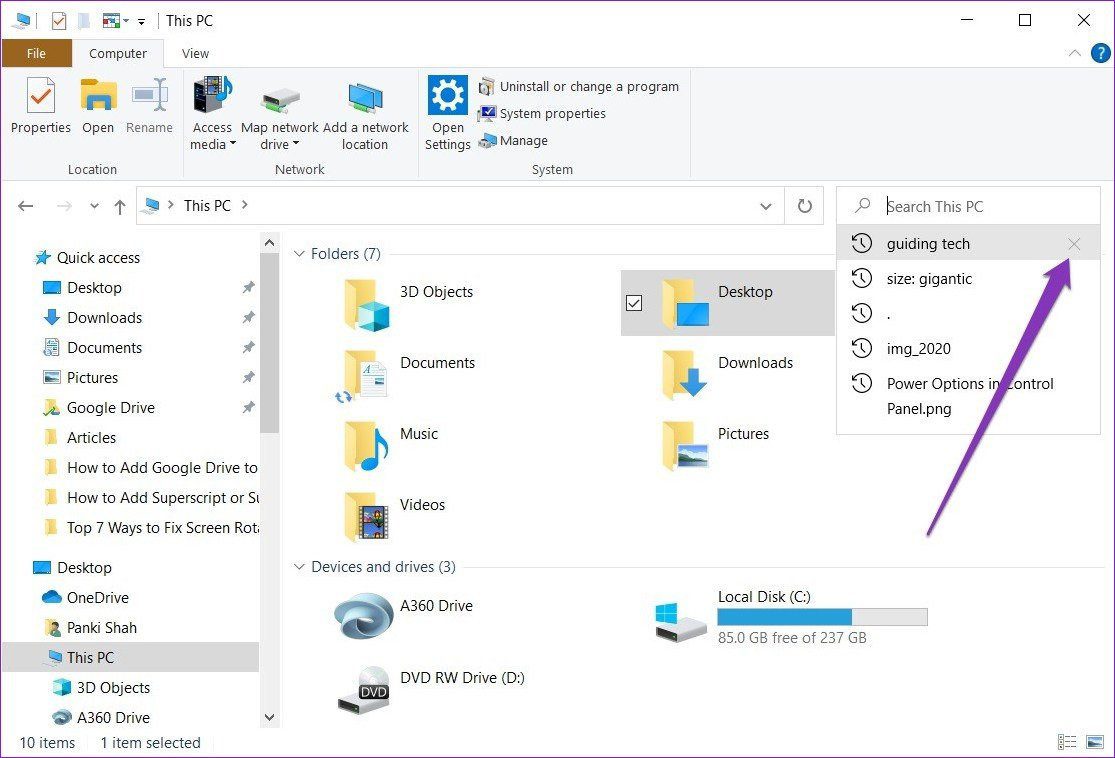Remove guiding tech from search history
Screen dimensions: 1115x758
(1073, 243)
